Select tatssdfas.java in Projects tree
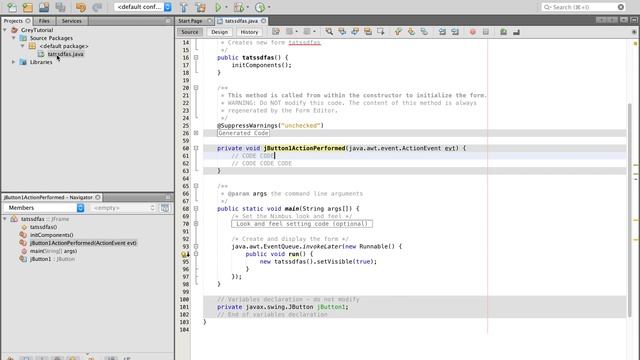This screenshot has width=640, height=360. point(65,54)
